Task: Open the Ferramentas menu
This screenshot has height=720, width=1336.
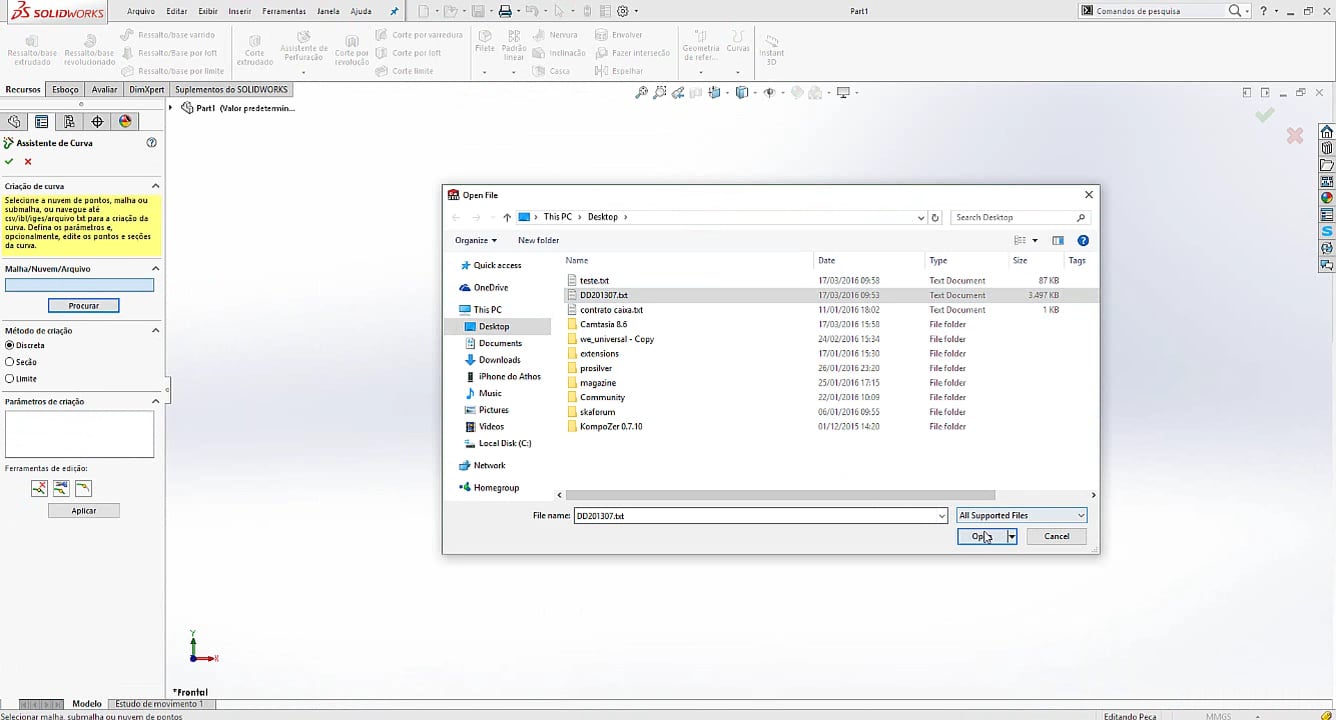Action: [x=284, y=11]
